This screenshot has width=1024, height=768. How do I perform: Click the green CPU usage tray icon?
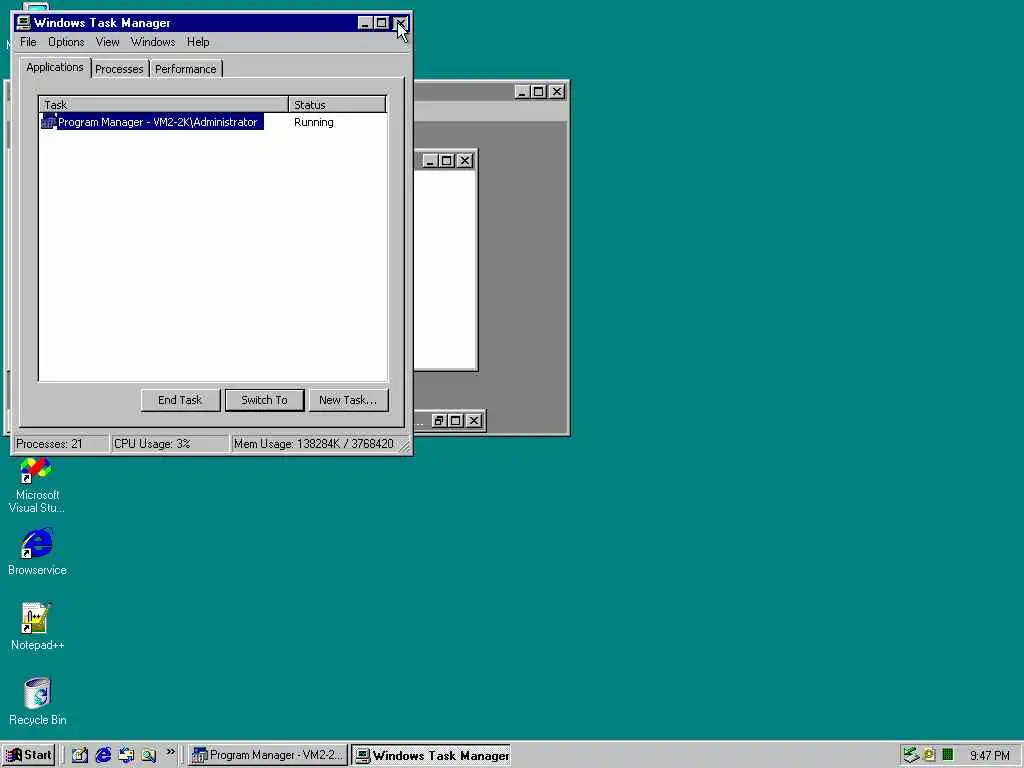tap(948, 755)
